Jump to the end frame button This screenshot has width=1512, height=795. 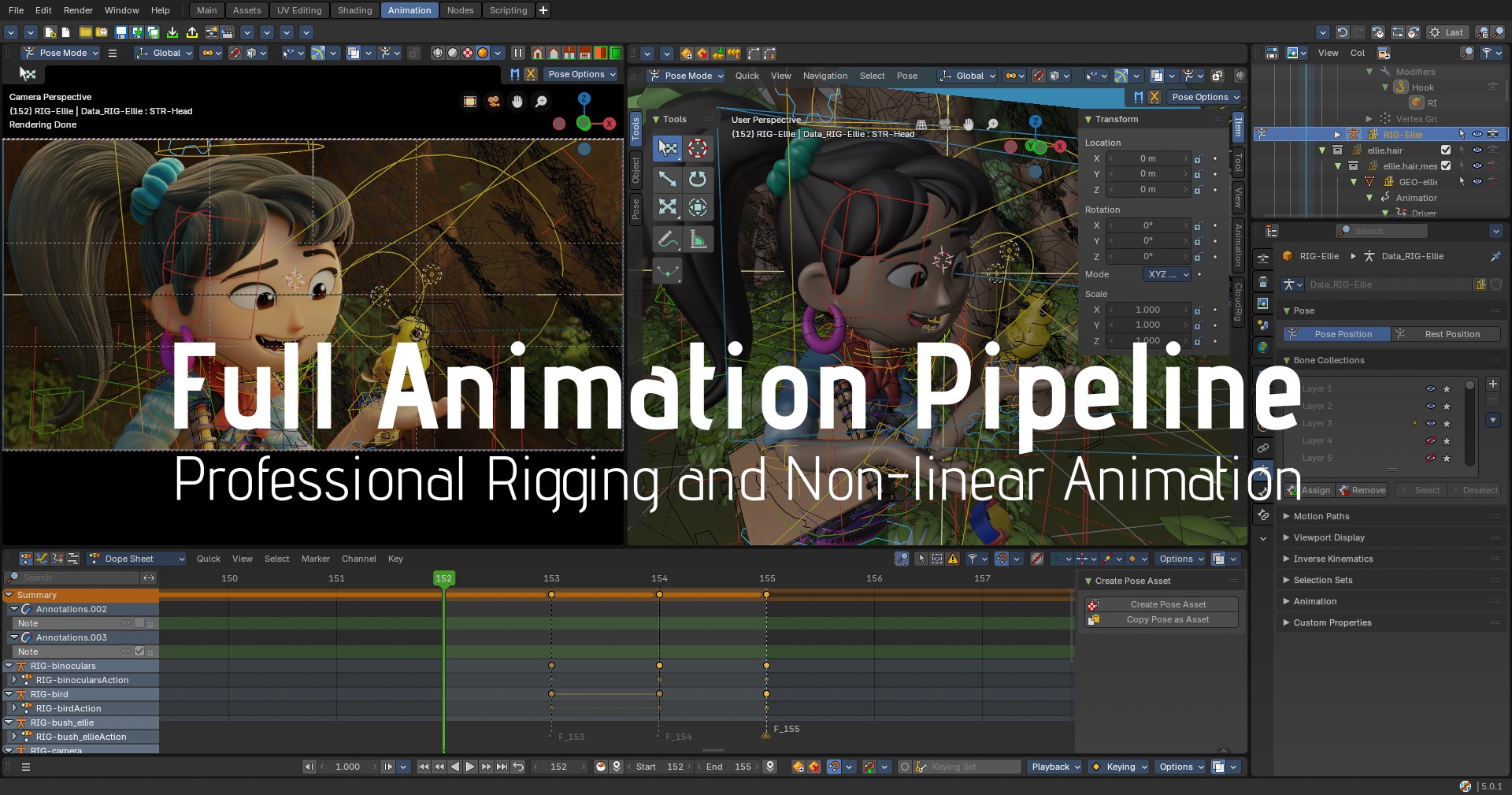(x=502, y=767)
